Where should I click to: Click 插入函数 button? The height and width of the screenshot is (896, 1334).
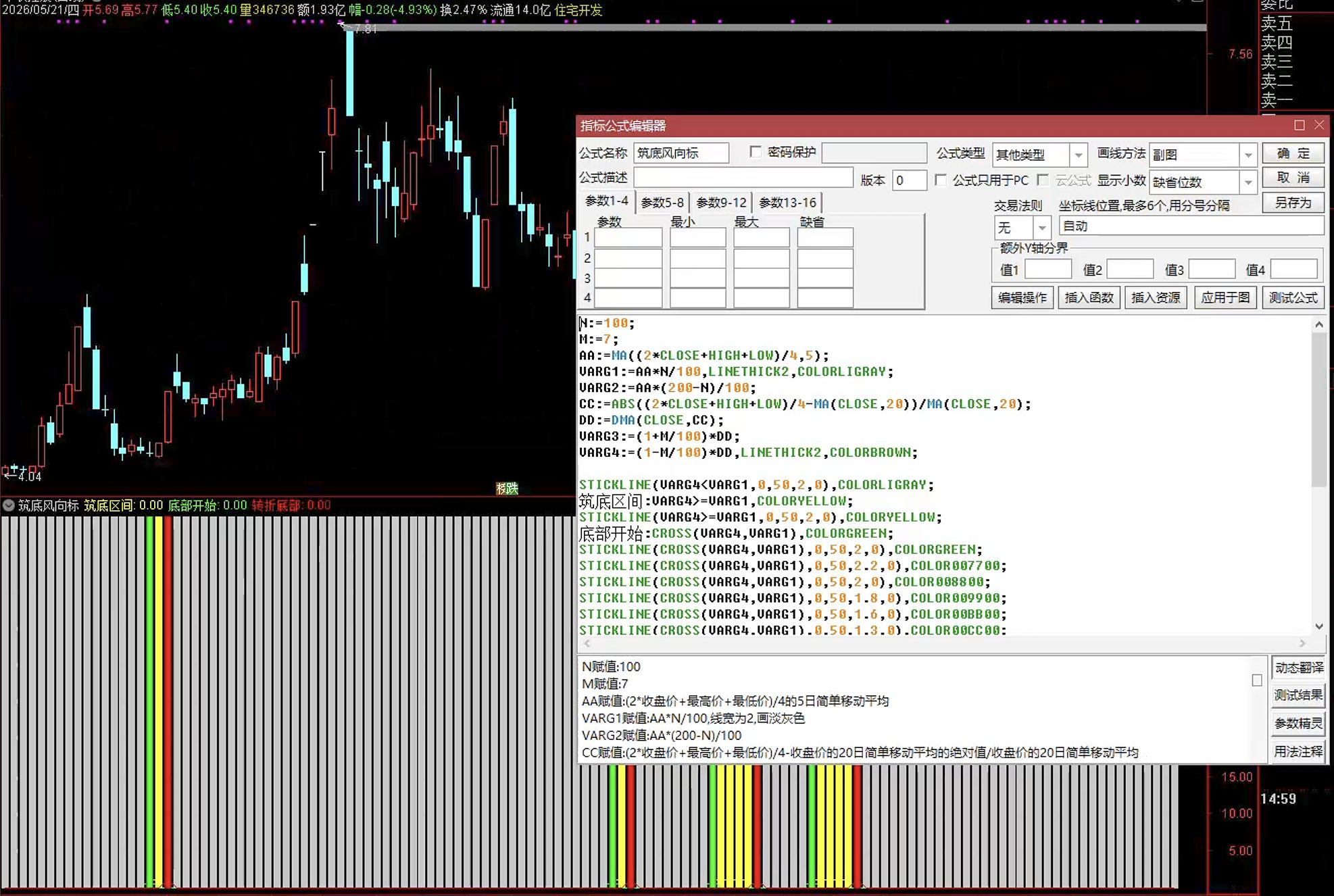(x=1089, y=297)
